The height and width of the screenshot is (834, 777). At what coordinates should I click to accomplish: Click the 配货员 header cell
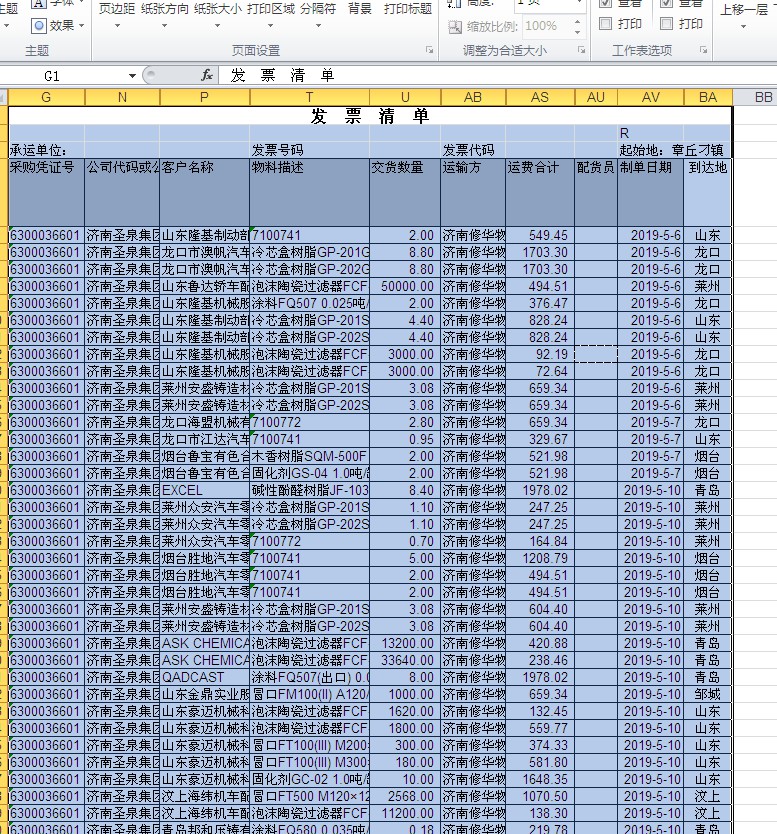click(x=596, y=192)
